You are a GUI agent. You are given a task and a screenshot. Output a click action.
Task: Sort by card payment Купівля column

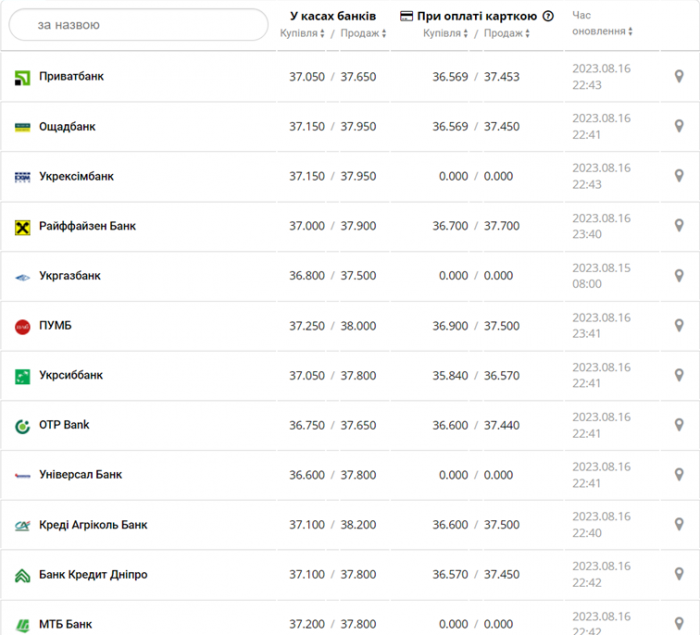coord(445,33)
